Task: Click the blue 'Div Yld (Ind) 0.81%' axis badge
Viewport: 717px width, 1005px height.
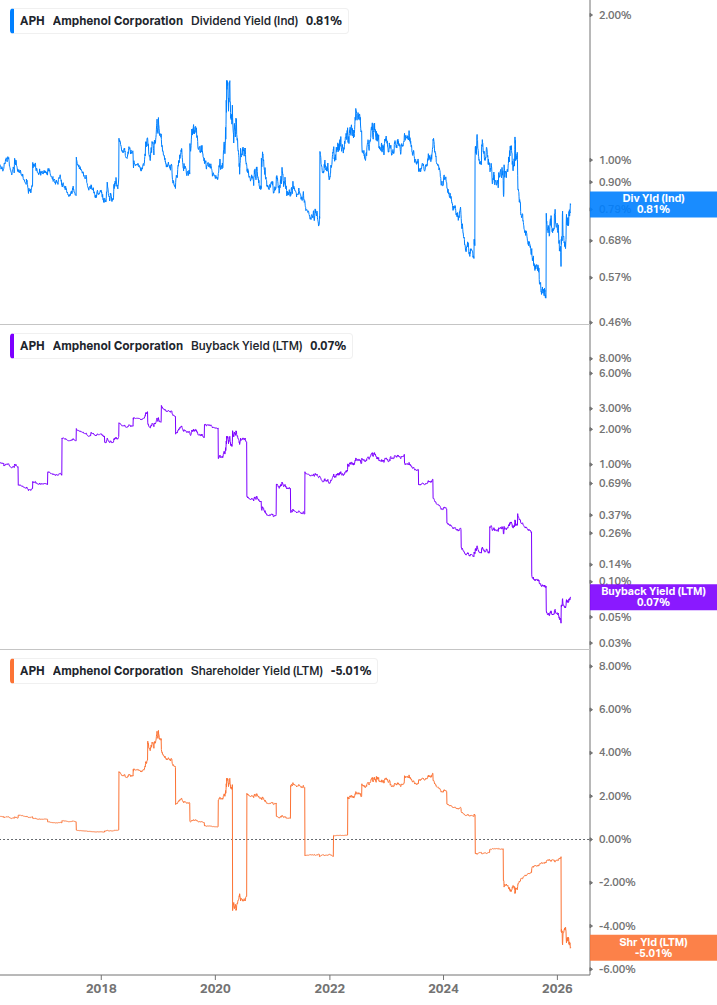Action: 653,204
